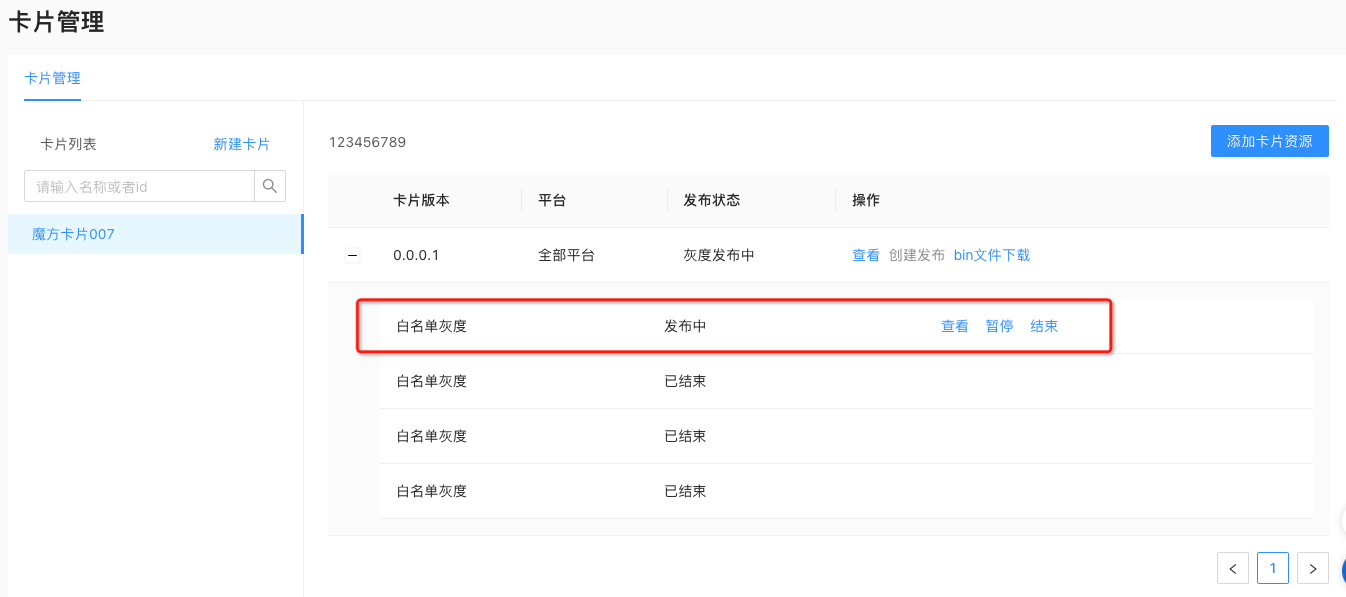Viewport: 1346px width, 597px height.
Task: Click 暂停 for the 发布中 release
Action: tap(1000, 326)
